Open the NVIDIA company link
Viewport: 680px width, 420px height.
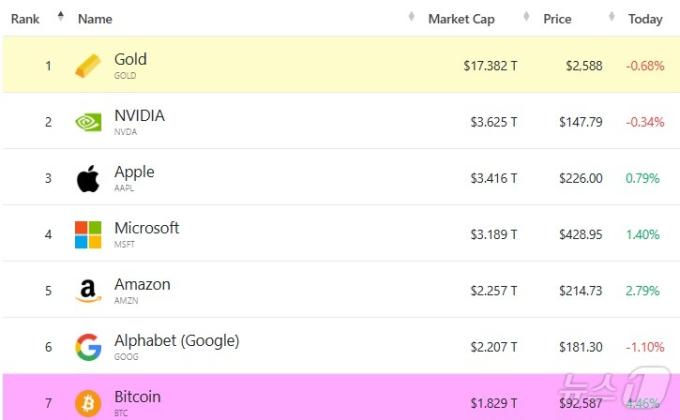click(139, 116)
